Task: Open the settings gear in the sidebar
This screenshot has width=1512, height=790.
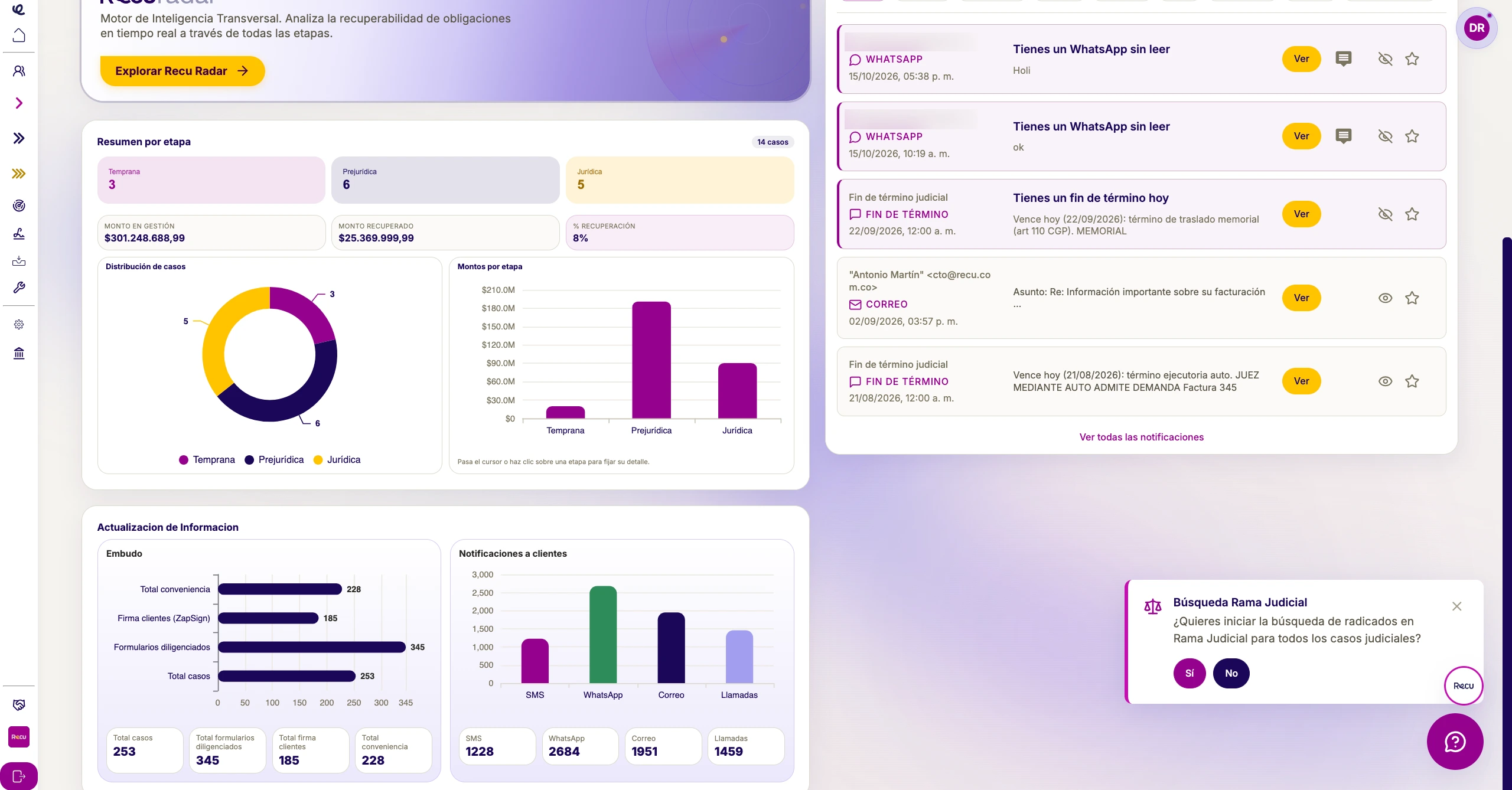Action: click(x=19, y=324)
